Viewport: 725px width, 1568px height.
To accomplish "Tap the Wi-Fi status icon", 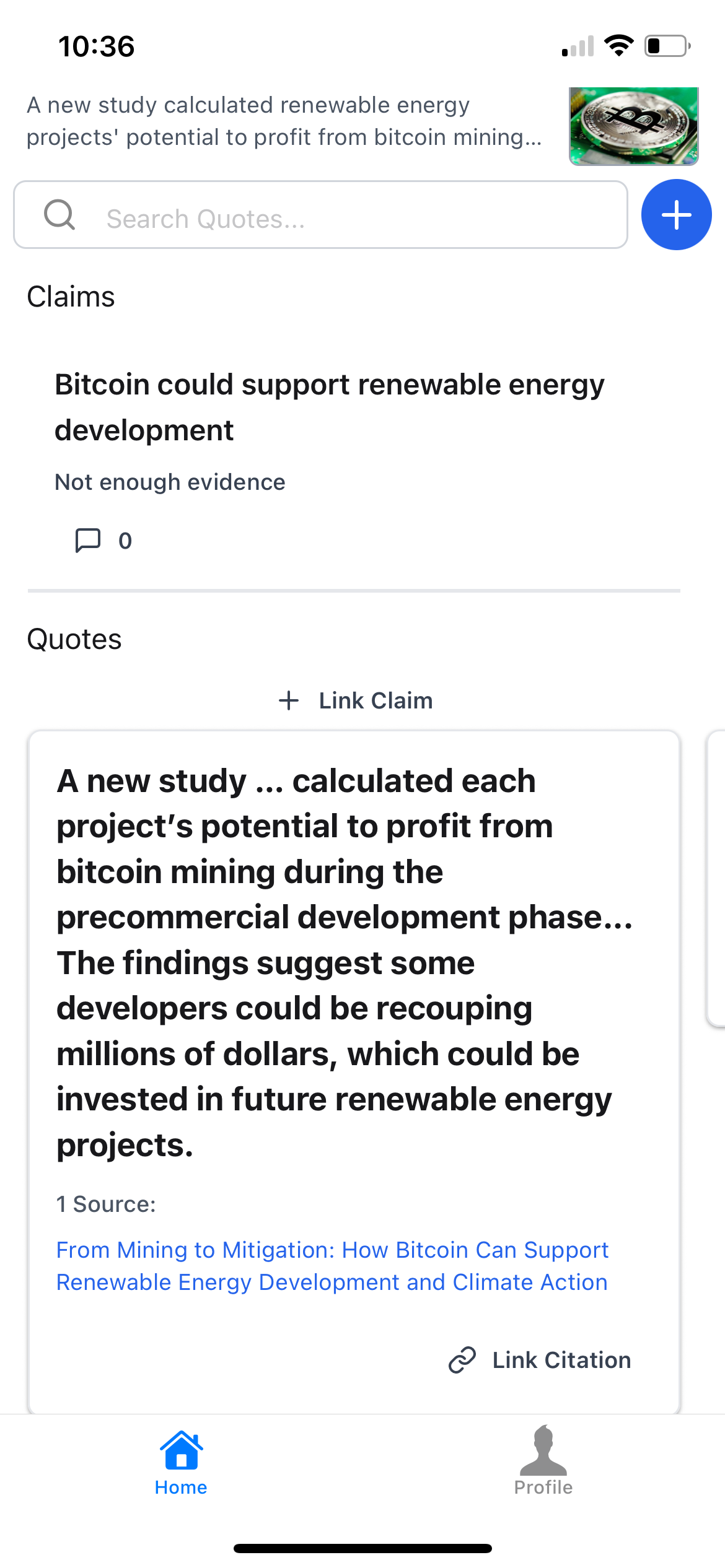I will (618, 46).
